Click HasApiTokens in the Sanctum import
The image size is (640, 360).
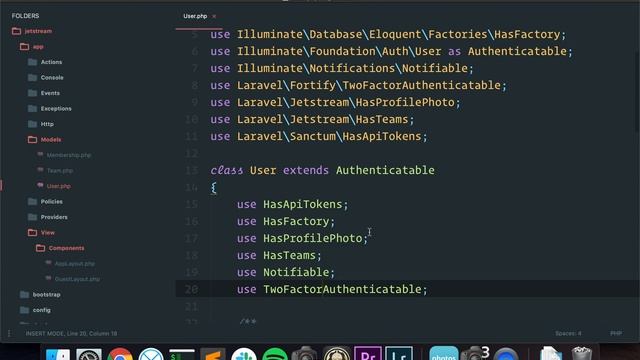coord(382,136)
